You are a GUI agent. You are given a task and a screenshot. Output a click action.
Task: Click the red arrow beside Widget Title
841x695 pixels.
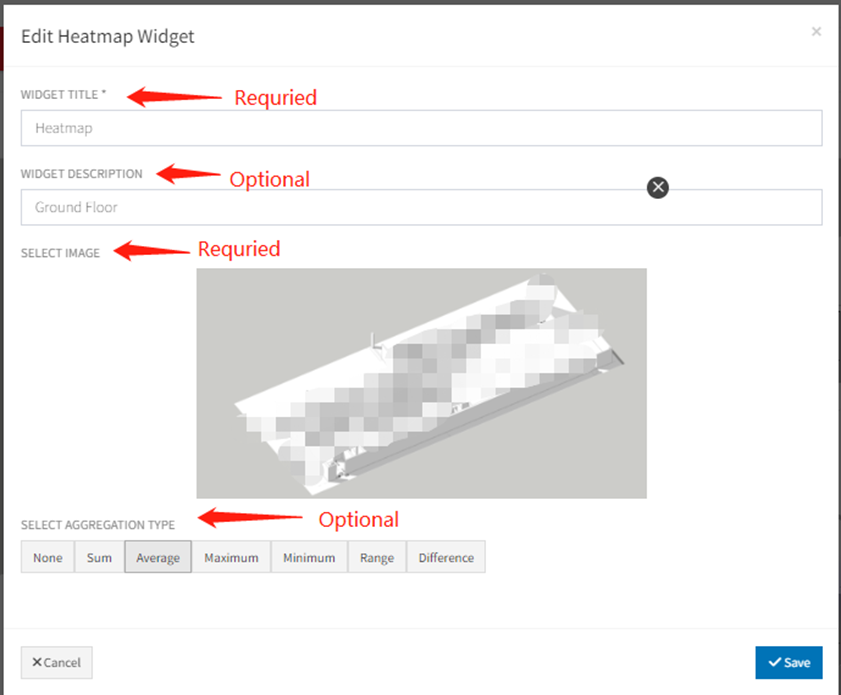point(173,96)
